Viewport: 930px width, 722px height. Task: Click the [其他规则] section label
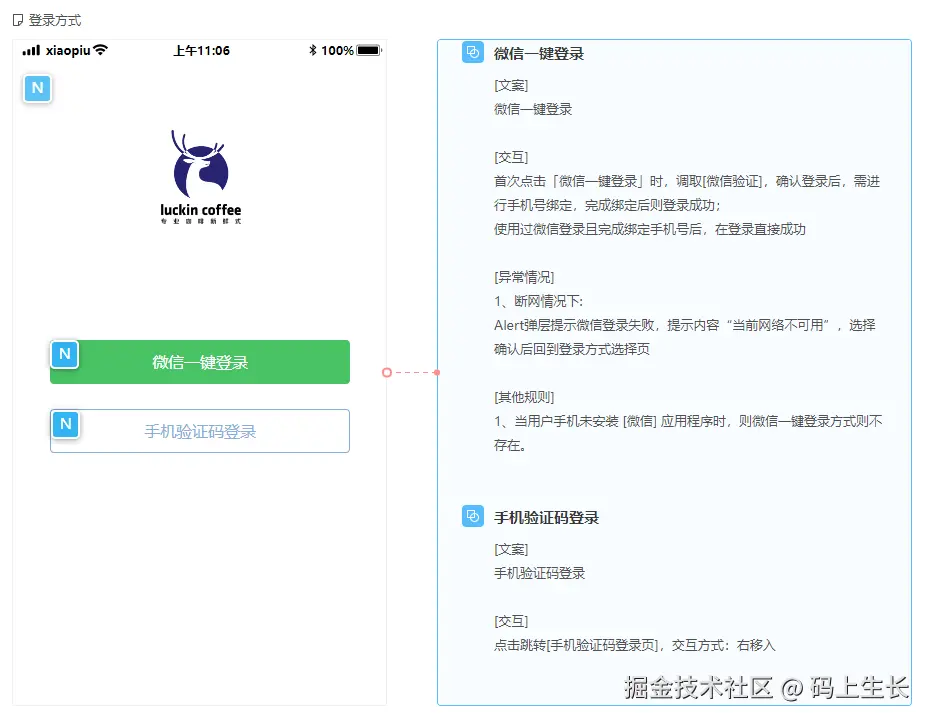click(x=524, y=397)
